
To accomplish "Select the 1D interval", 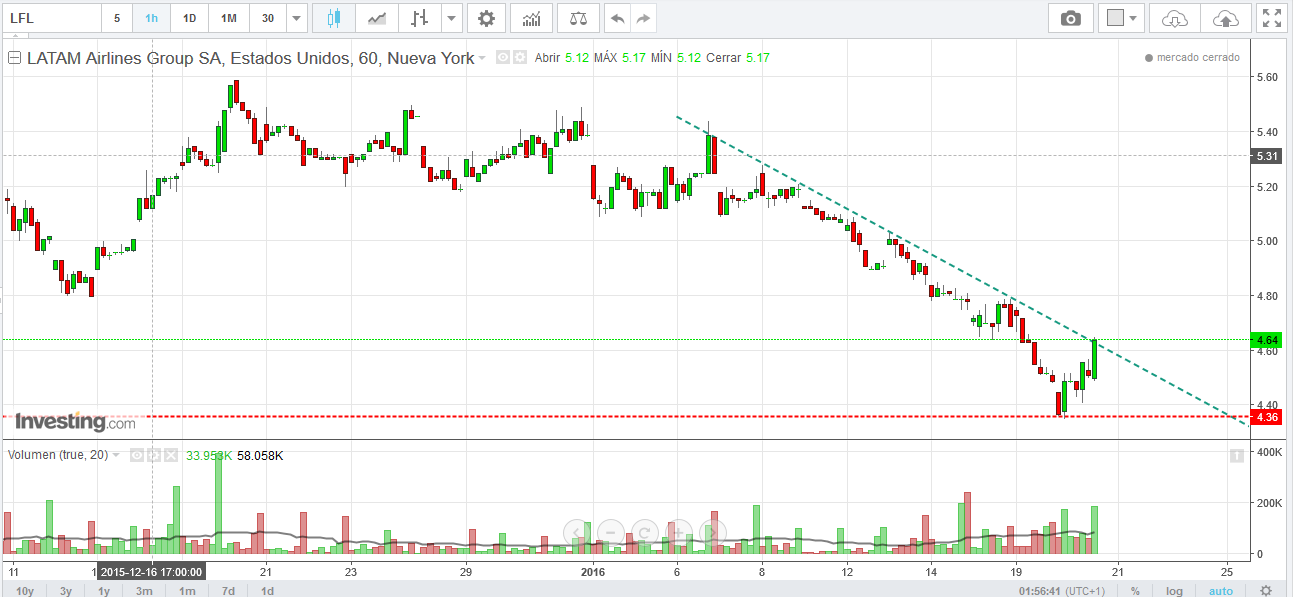I will (x=189, y=18).
